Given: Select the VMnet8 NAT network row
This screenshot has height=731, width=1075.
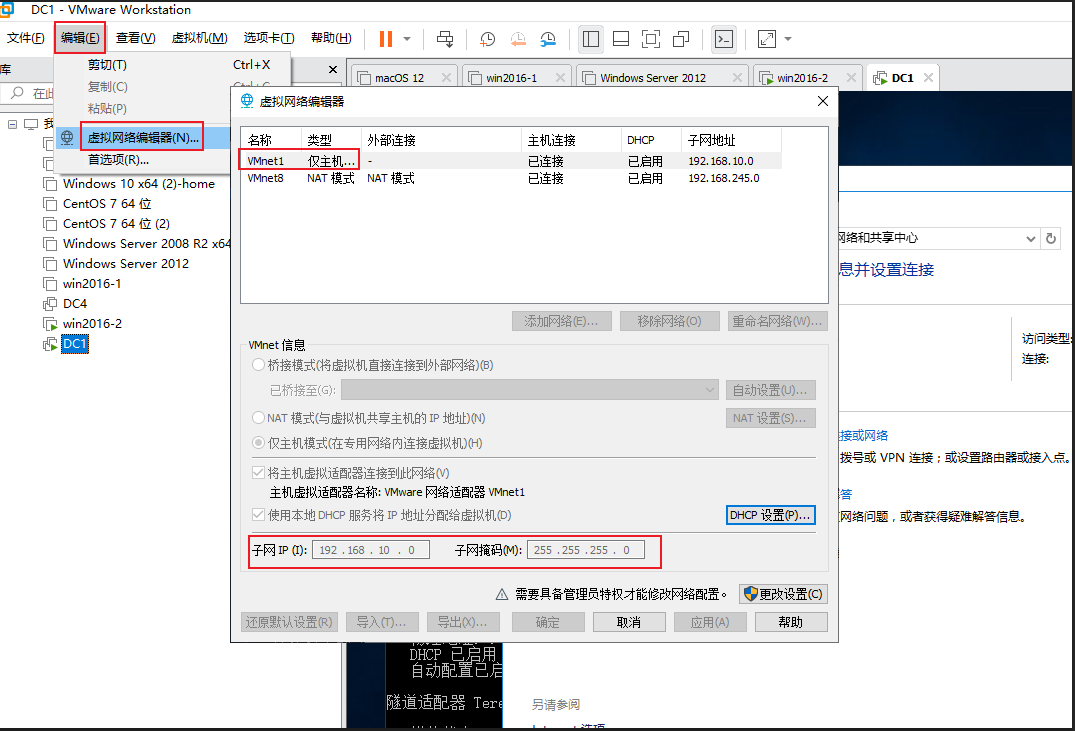Looking at the screenshot, I should [x=511, y=178].
